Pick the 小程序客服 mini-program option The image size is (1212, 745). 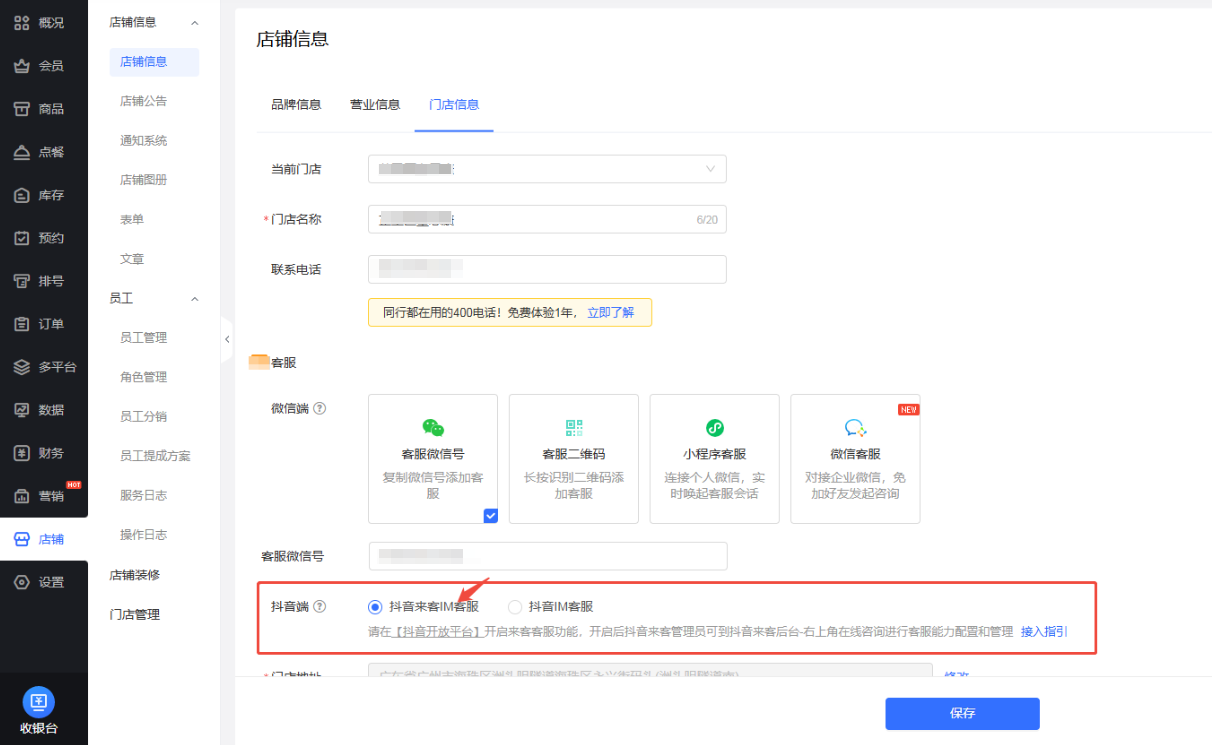tap(714, 428)
